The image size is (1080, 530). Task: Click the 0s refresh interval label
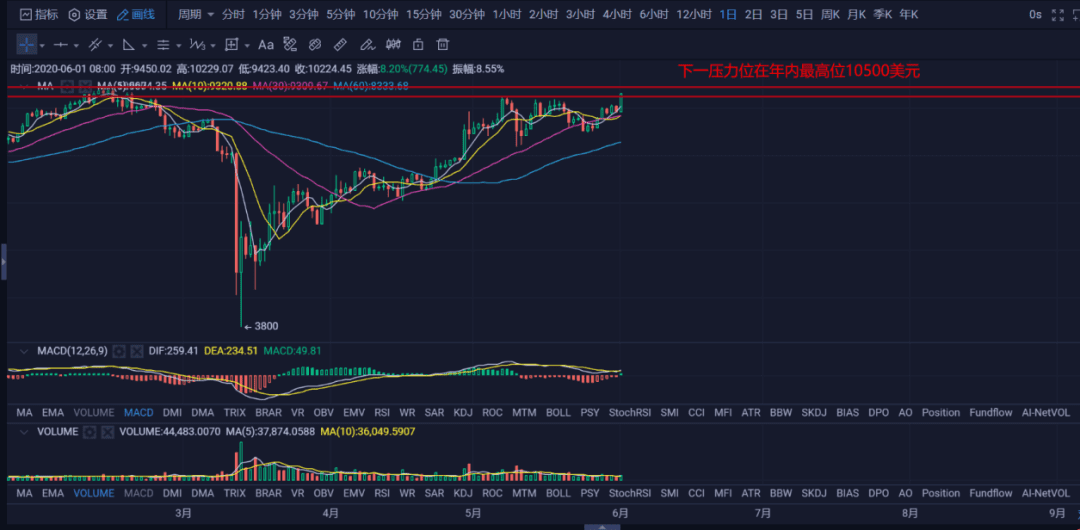[x=1035, y=14]
